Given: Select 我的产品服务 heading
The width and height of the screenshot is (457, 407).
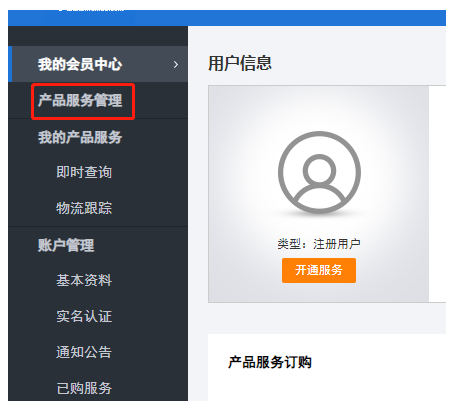Looking at the screenshot, I should click(x=80, y=137).
